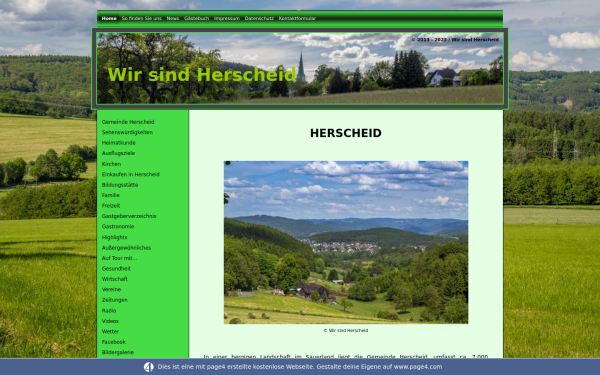The image size is (600, 375).
Task: Go to Freizeit section
Action: 111,205
